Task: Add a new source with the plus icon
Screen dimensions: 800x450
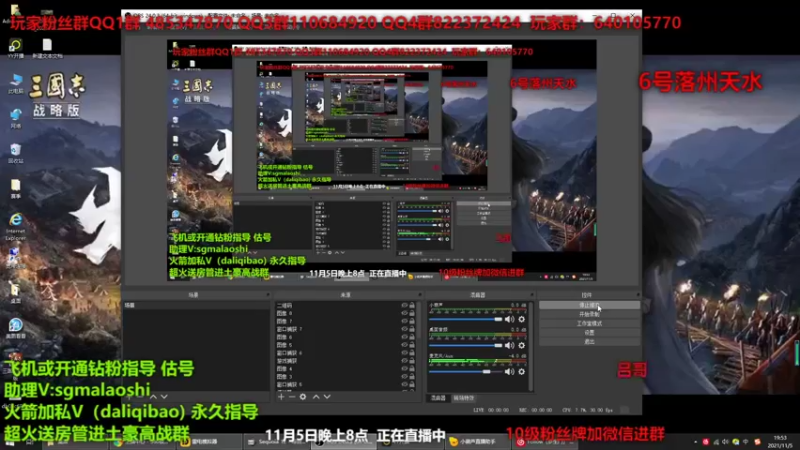Action: tap(281, 396)
